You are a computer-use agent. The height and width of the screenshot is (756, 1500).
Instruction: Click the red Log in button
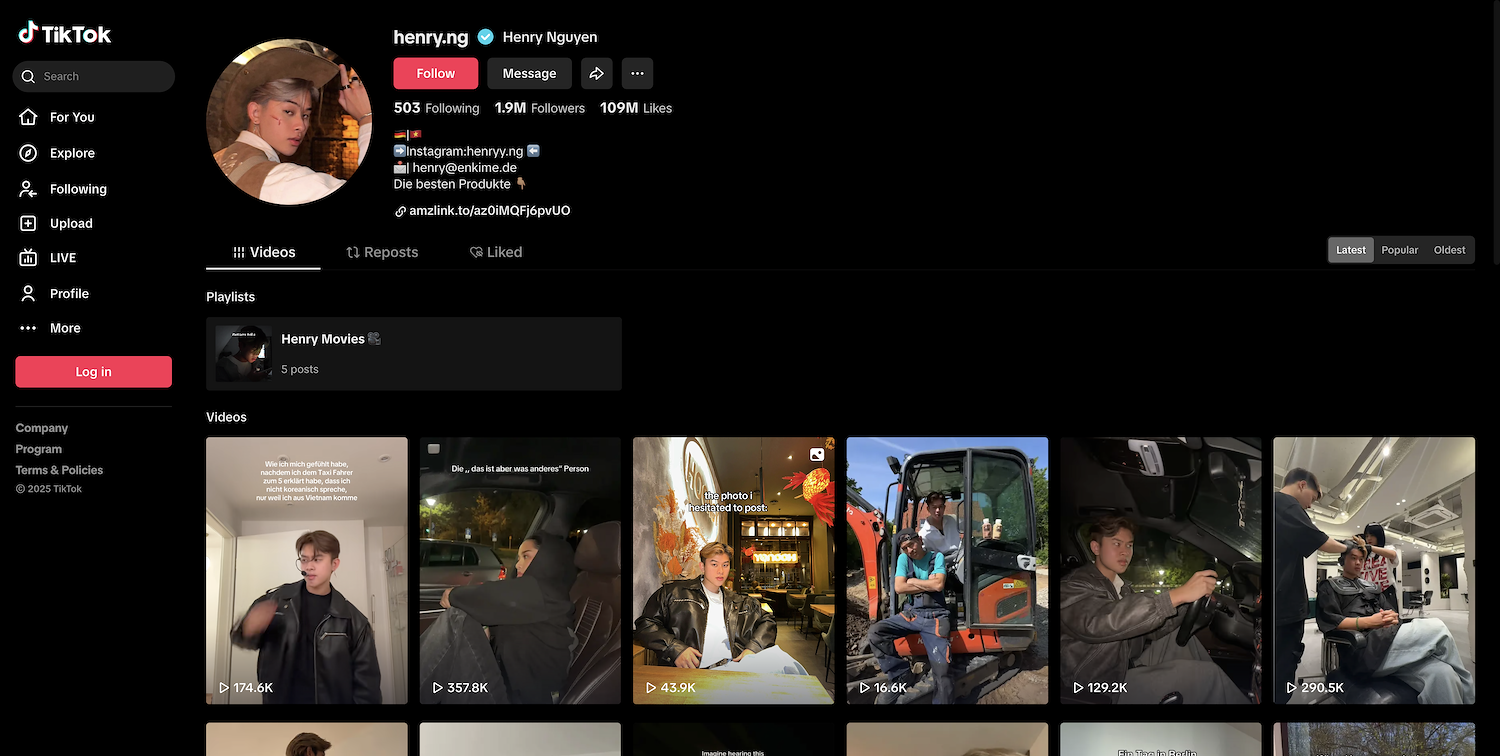click(x=93, y=372)
